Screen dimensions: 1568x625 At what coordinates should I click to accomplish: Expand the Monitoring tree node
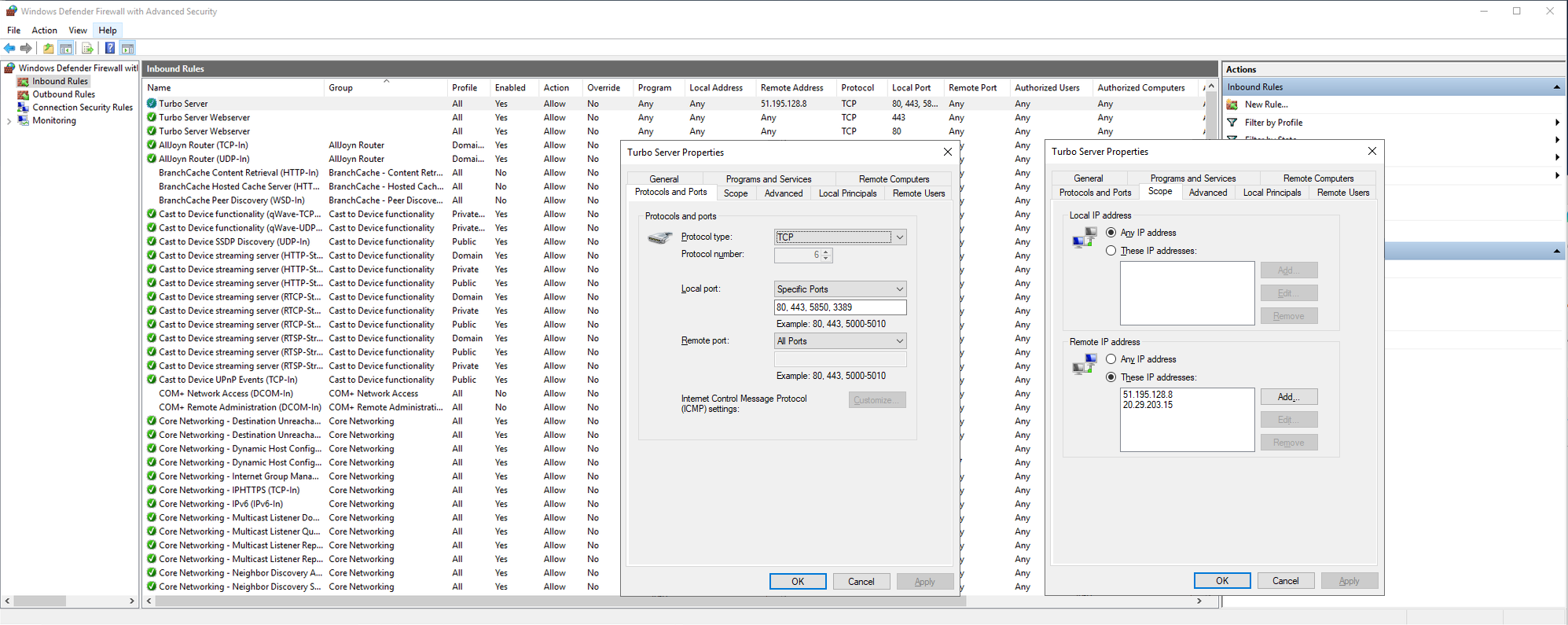click(9, 121)
